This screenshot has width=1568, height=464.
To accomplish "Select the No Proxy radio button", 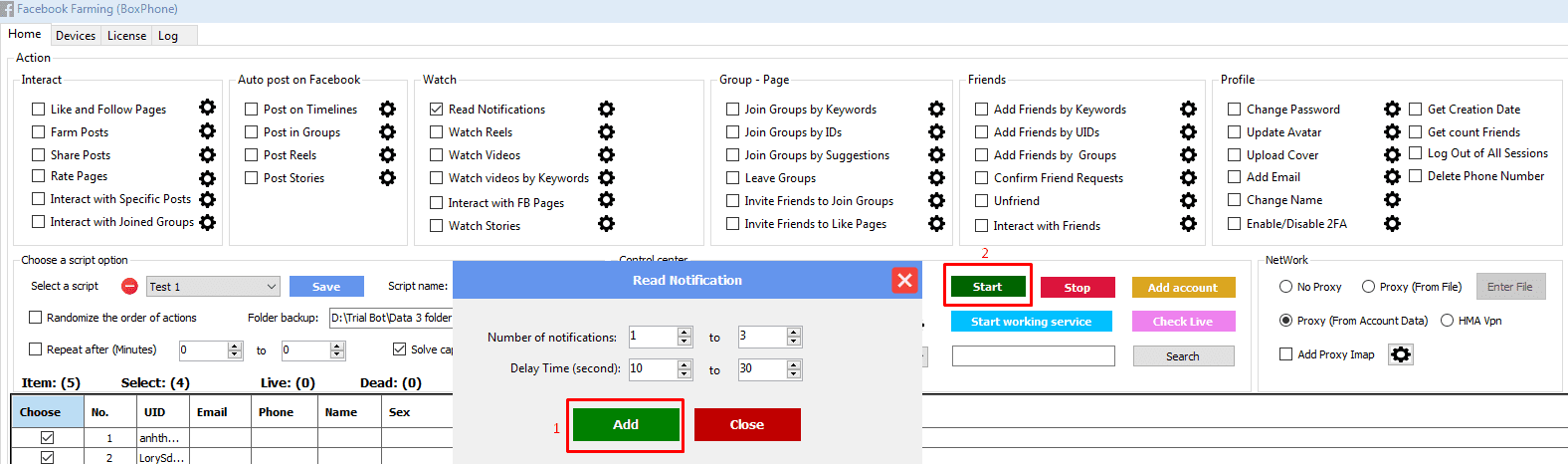I will pos(1286,287).
